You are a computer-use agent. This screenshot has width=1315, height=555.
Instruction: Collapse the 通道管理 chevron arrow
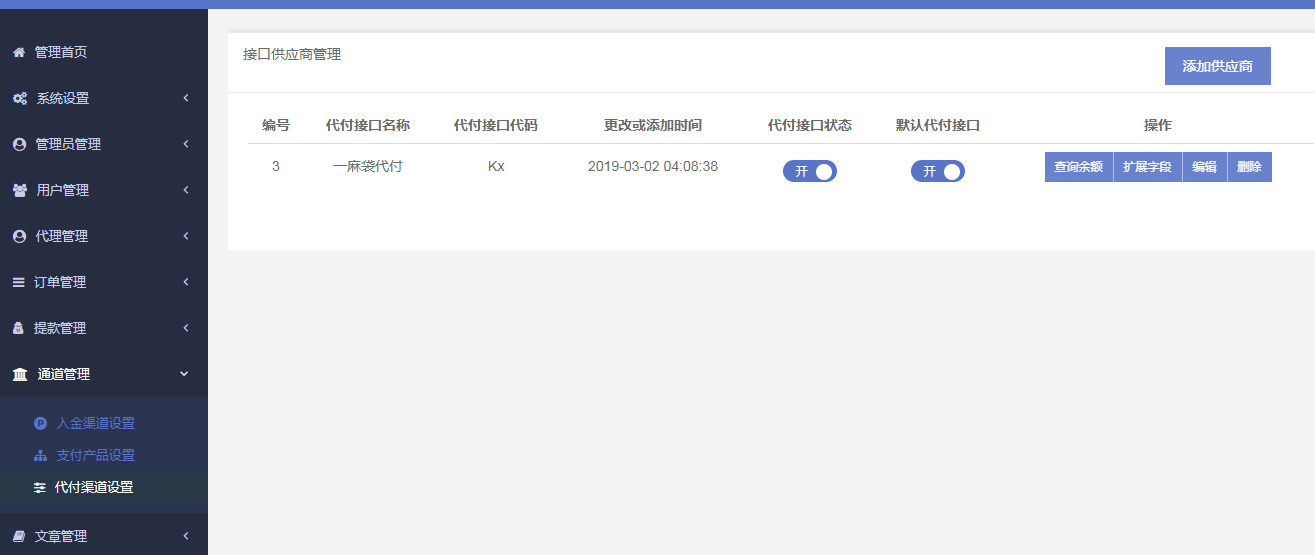184,374
